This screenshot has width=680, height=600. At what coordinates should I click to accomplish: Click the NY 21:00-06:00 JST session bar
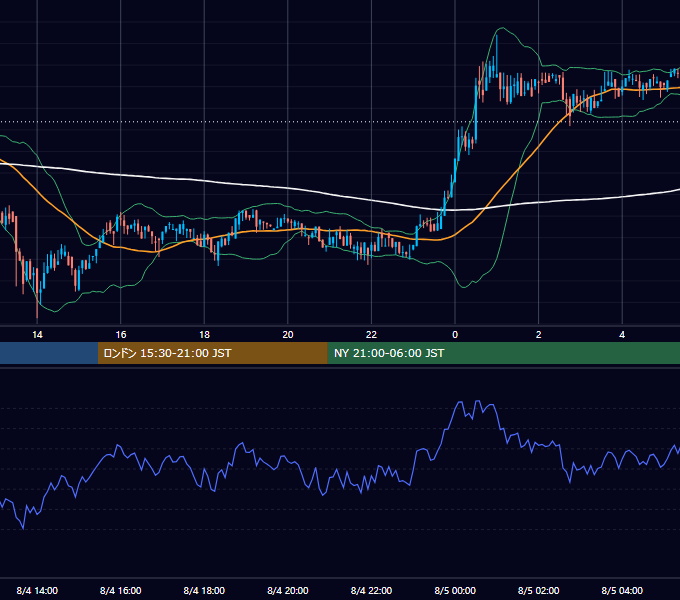pyautogui.click(x=503, y=353)
